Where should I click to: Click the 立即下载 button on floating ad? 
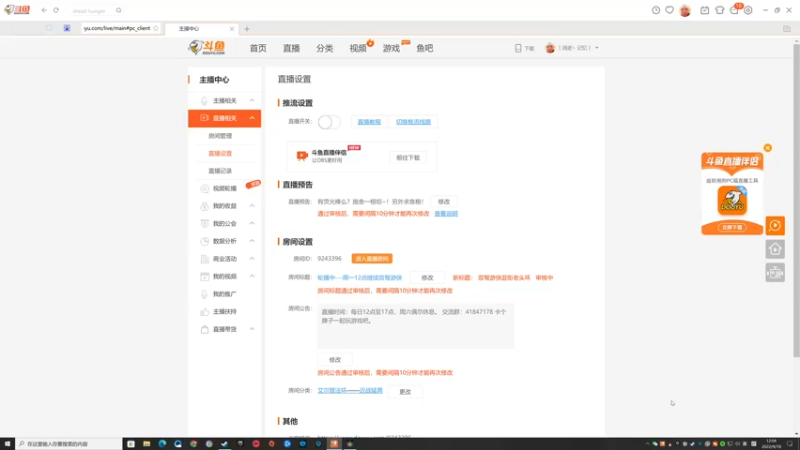click(x=732, y=228)
